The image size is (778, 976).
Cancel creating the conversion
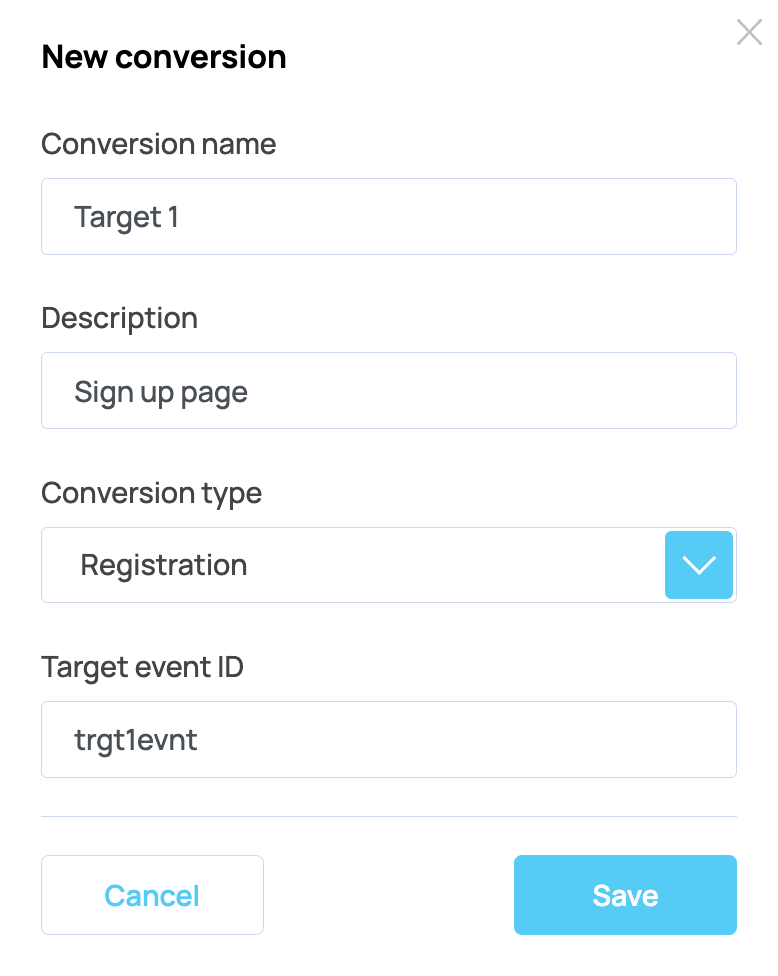click(x=152, y=895)
